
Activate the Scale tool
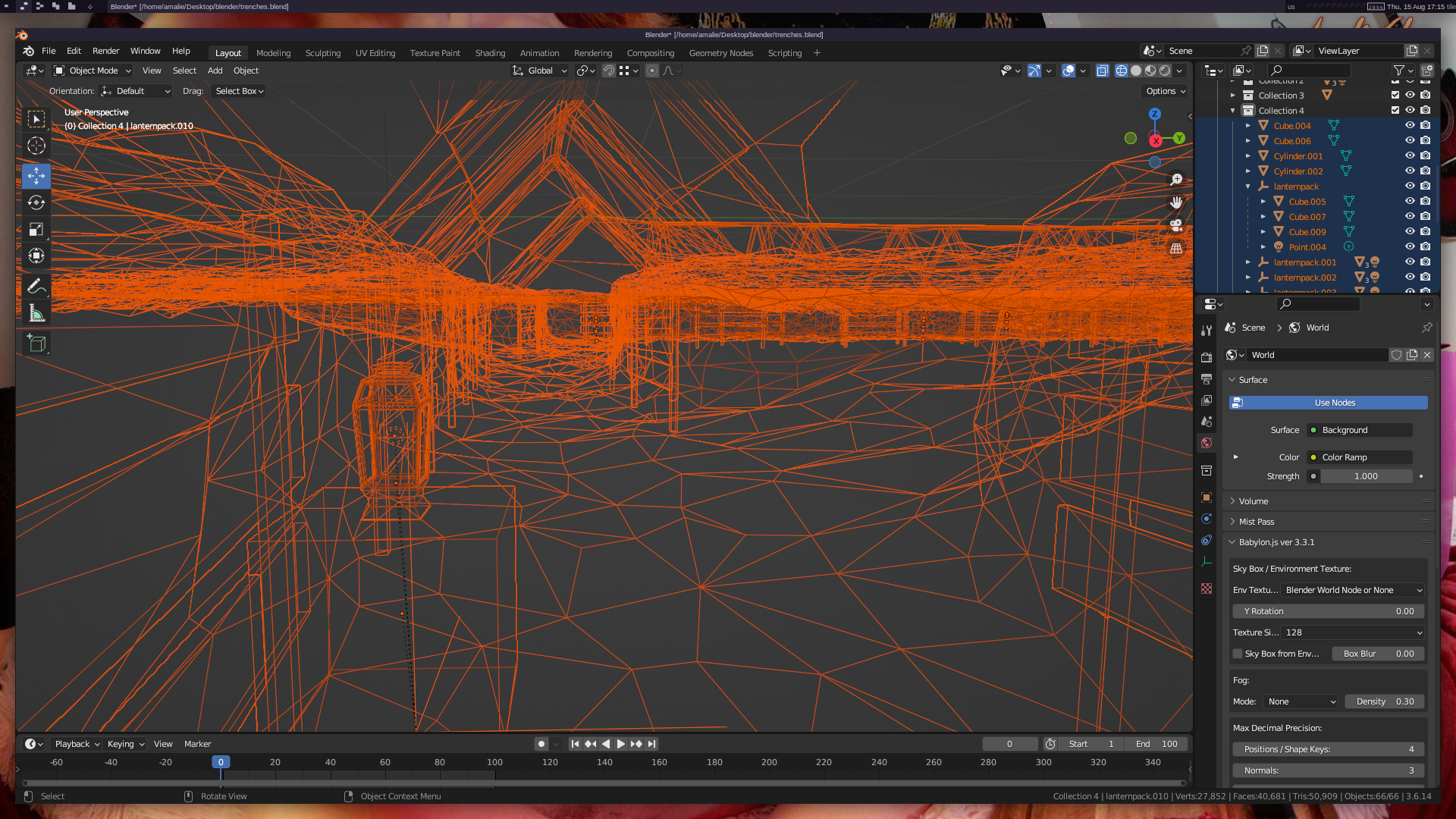click(x=36, y=229)
